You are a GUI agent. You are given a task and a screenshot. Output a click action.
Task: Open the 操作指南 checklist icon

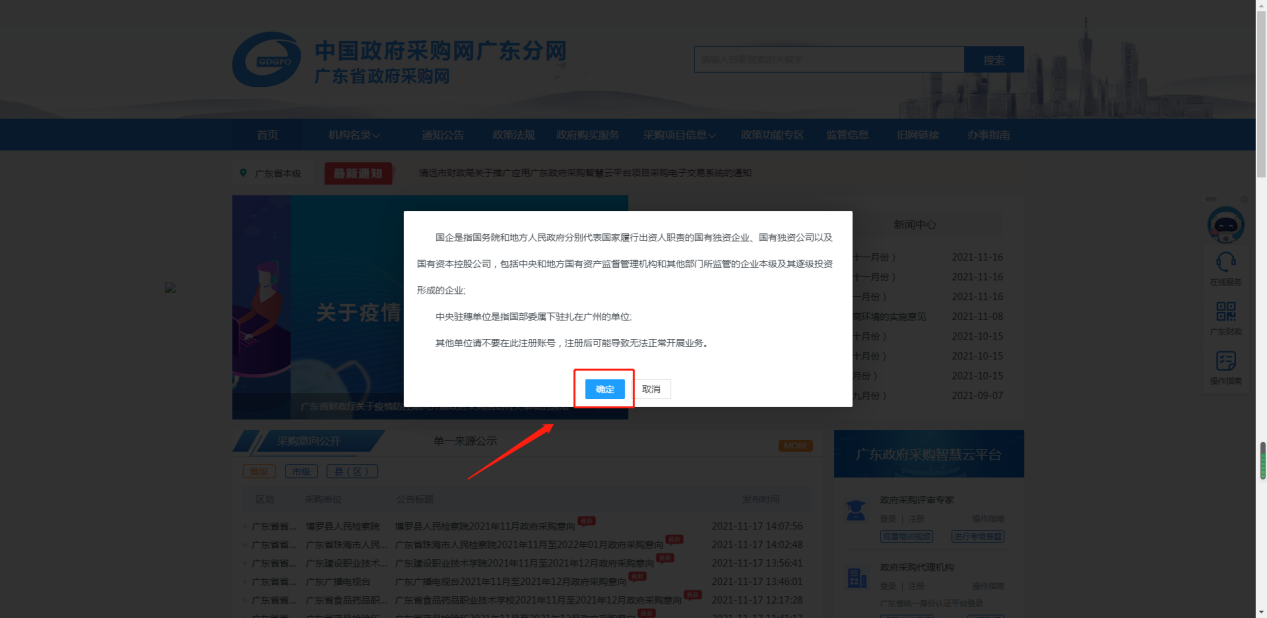coord(1225,361)
